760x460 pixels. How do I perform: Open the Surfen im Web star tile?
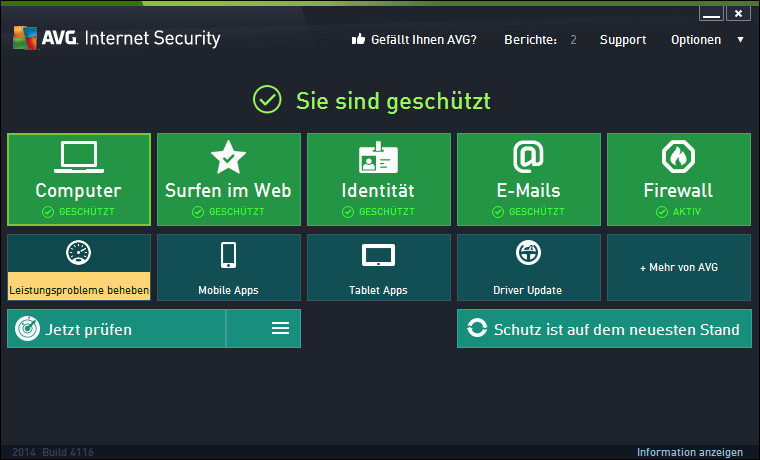pyautogui.click(x=229, y=179)
